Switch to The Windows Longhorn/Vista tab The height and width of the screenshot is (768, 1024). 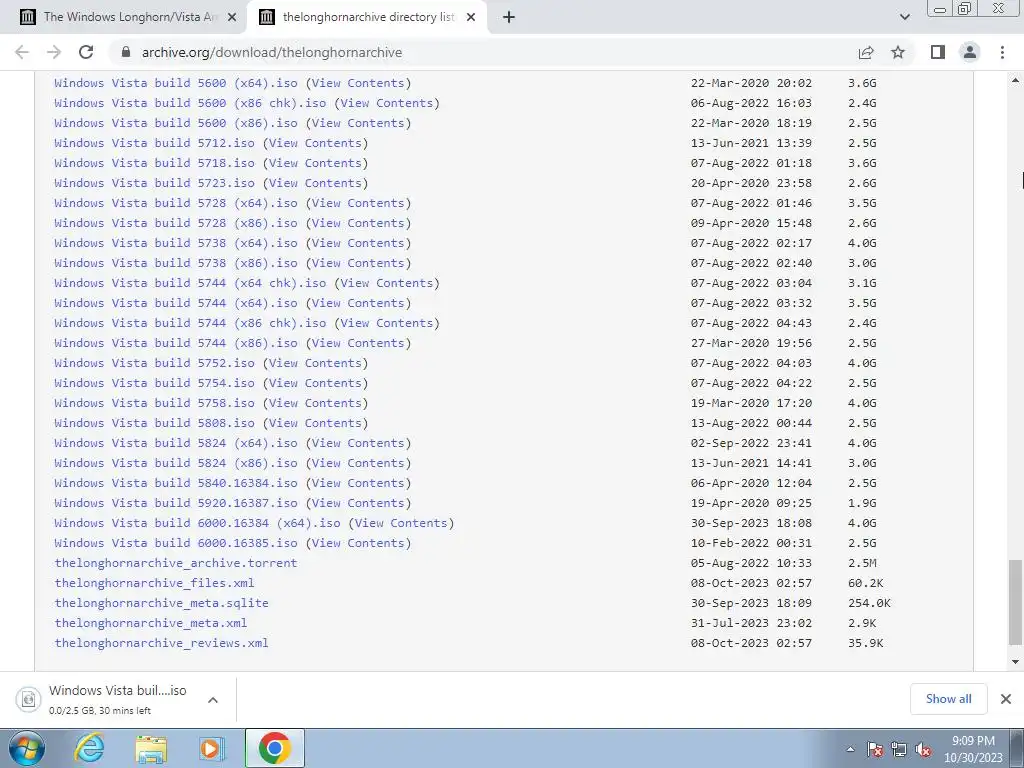[129, 17]
